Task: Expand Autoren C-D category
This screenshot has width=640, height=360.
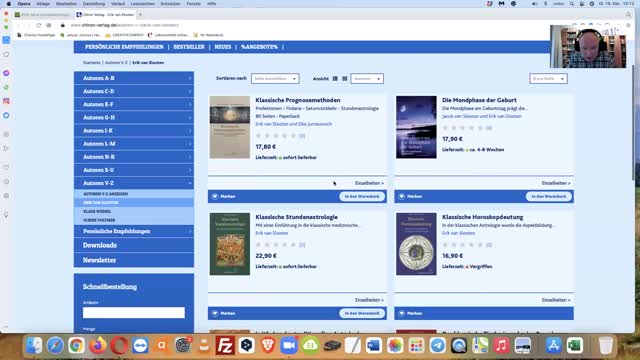Action: [134, 91]
